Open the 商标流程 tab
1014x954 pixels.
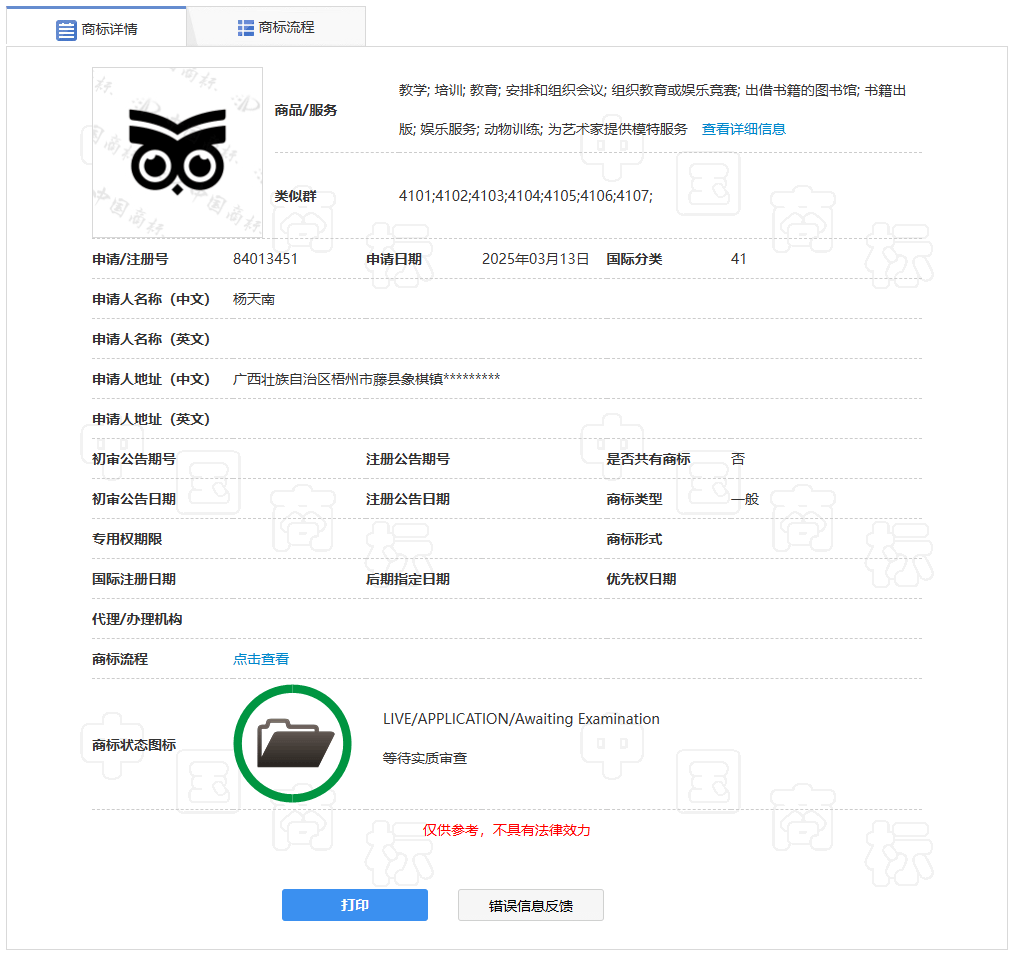pyautogui.click(x=276, y=27)
